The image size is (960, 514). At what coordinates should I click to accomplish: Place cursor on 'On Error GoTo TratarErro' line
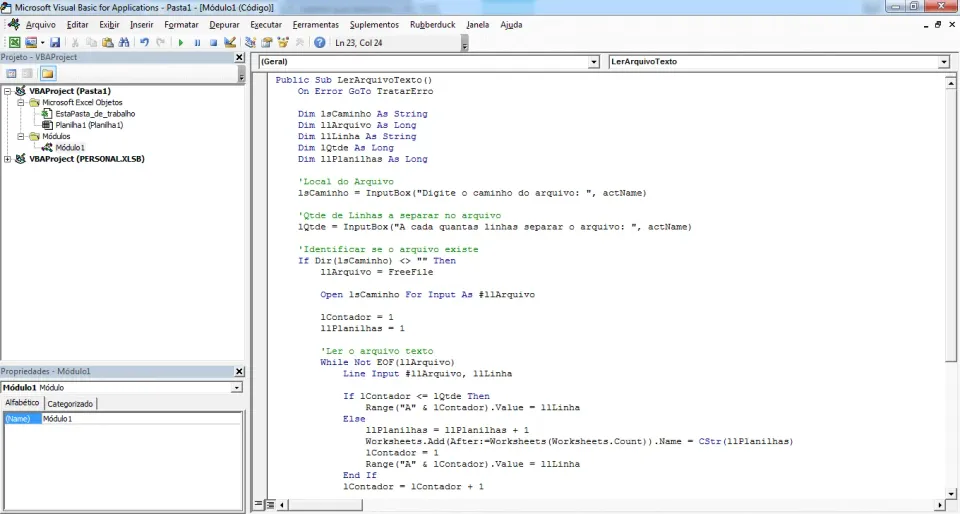coord(365,91)
